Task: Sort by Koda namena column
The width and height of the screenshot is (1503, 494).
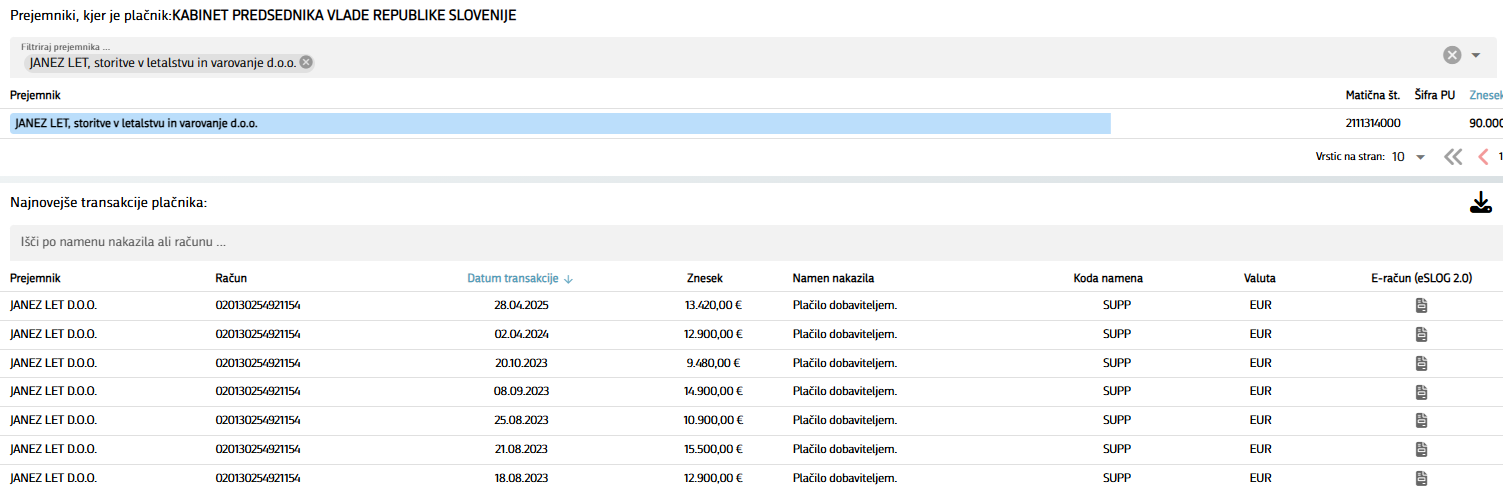Action: pos(1108,278)
